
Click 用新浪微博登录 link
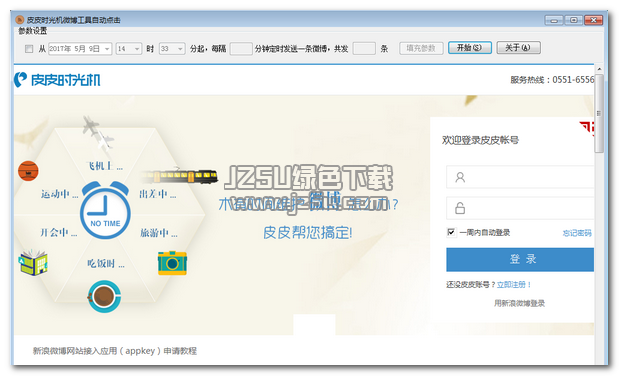pos(519,303)
